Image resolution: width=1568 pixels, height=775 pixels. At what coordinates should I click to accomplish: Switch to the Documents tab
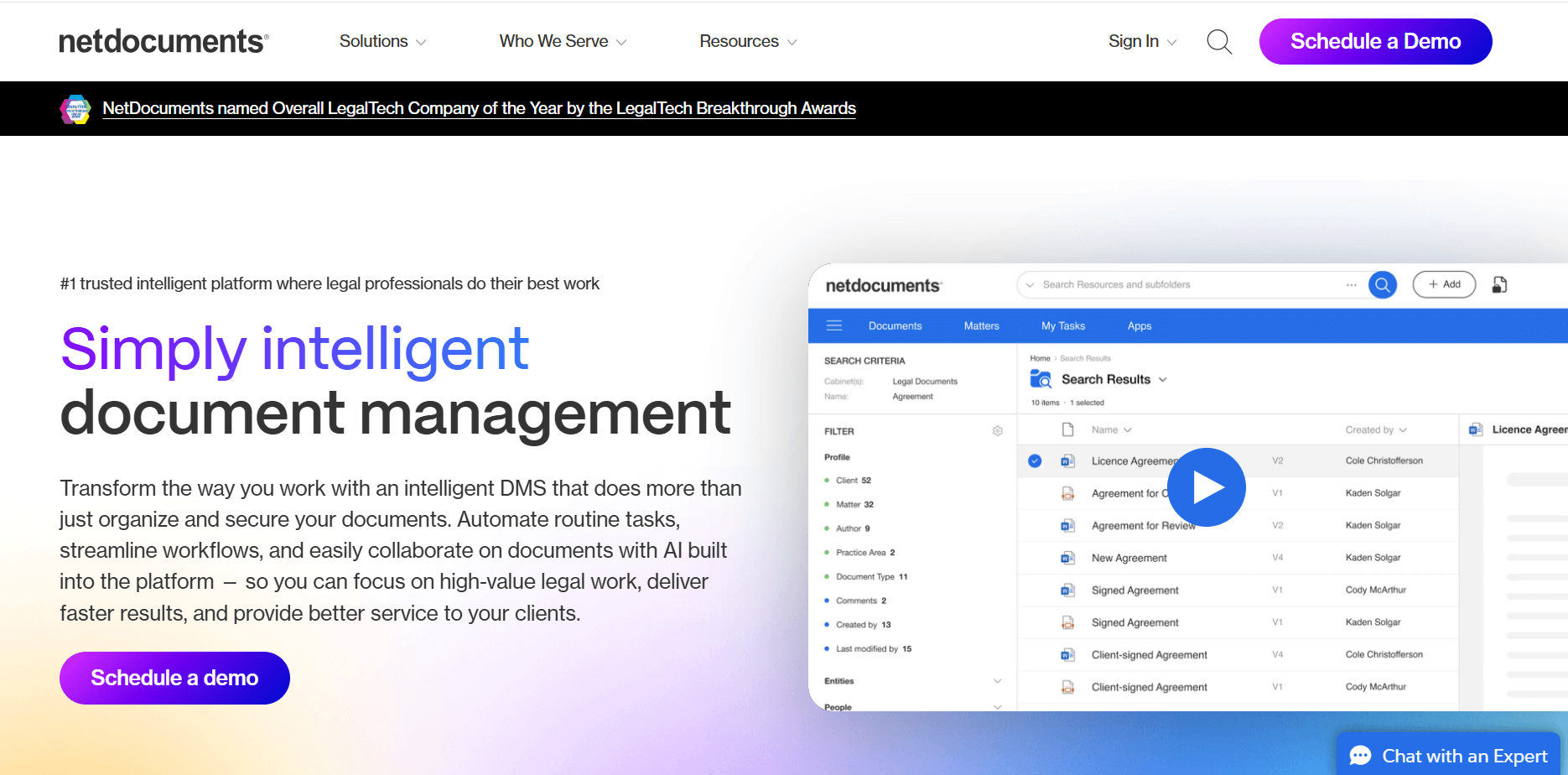tap(896, 325)
